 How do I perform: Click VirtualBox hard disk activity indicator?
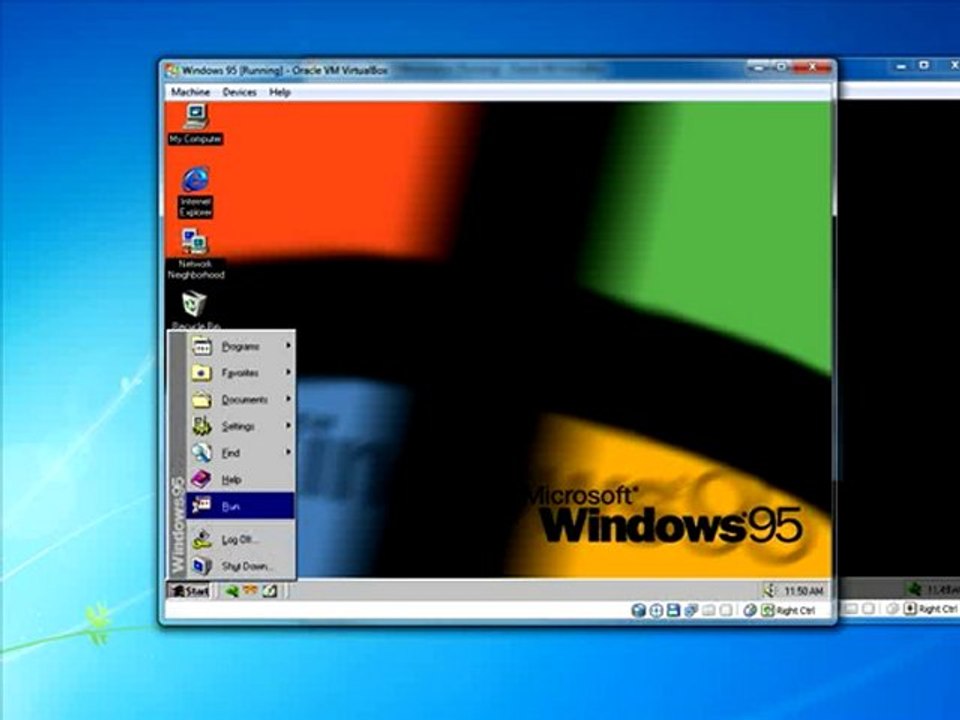(638, 610)
